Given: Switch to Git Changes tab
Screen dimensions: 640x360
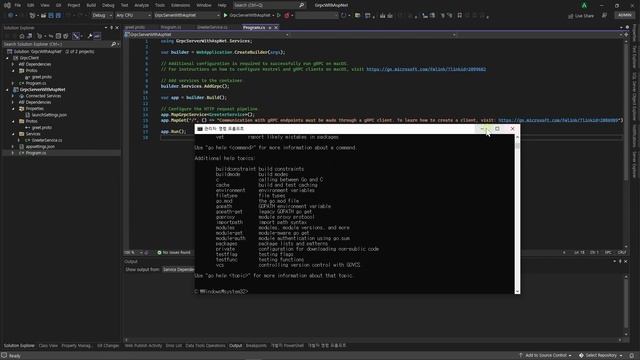Looking at the screenshot, I should [x=108, y=346].
